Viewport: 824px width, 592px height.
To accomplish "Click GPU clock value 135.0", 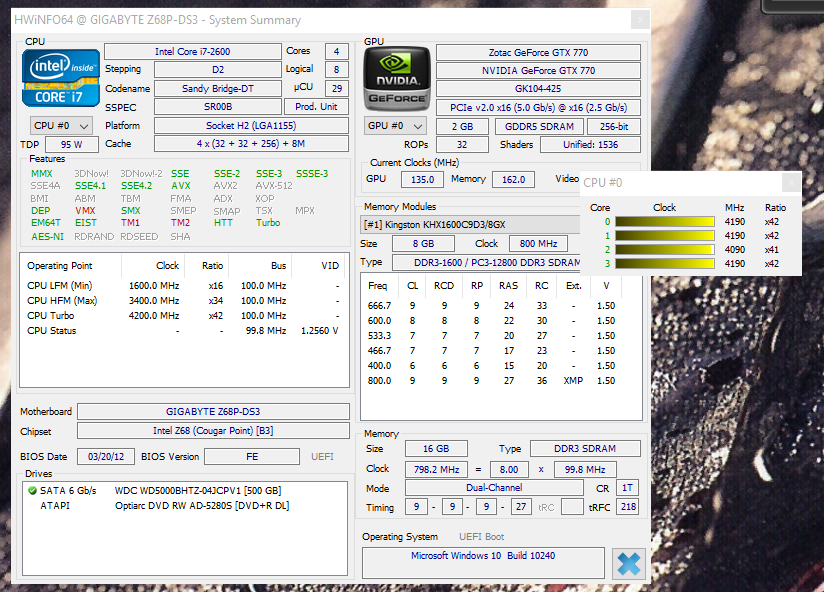I will tap(422, 179).
